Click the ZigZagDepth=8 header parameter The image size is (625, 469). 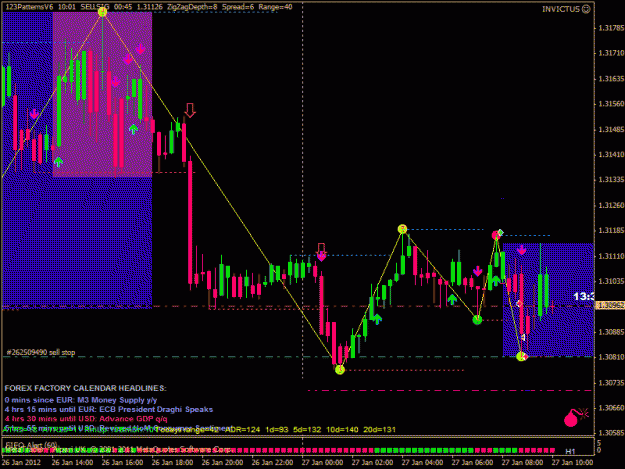[x=192, y=7]
